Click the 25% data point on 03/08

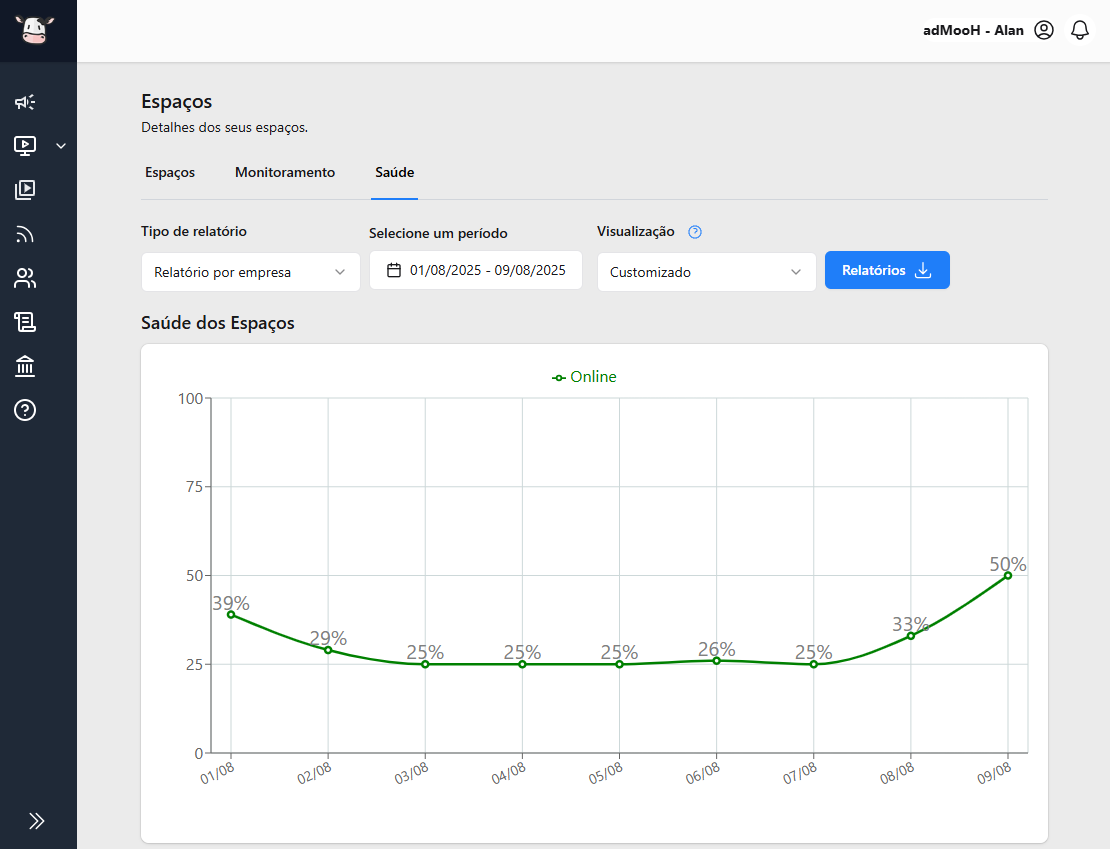425,664
